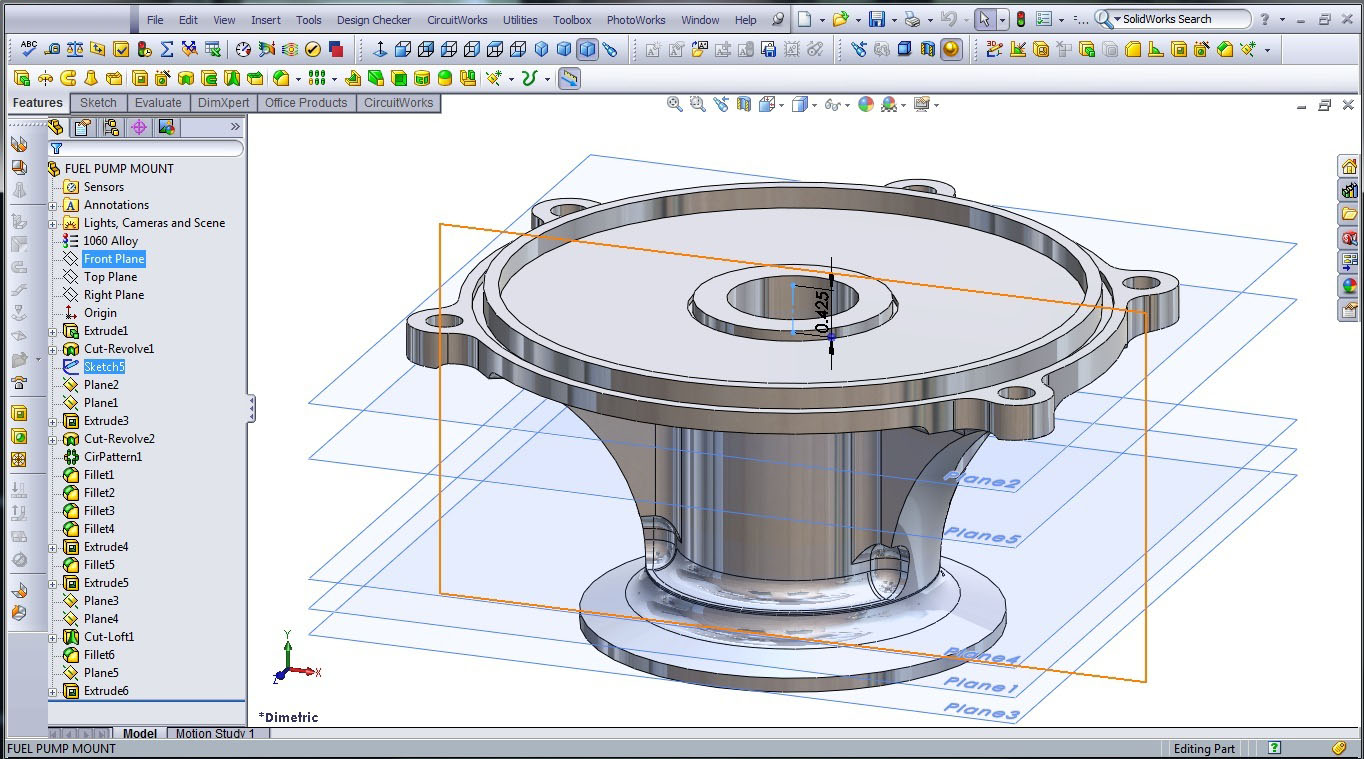This screenshot has height=759, width=1364.
Task: Click the Normal To view icon
Action: [380, 49]
